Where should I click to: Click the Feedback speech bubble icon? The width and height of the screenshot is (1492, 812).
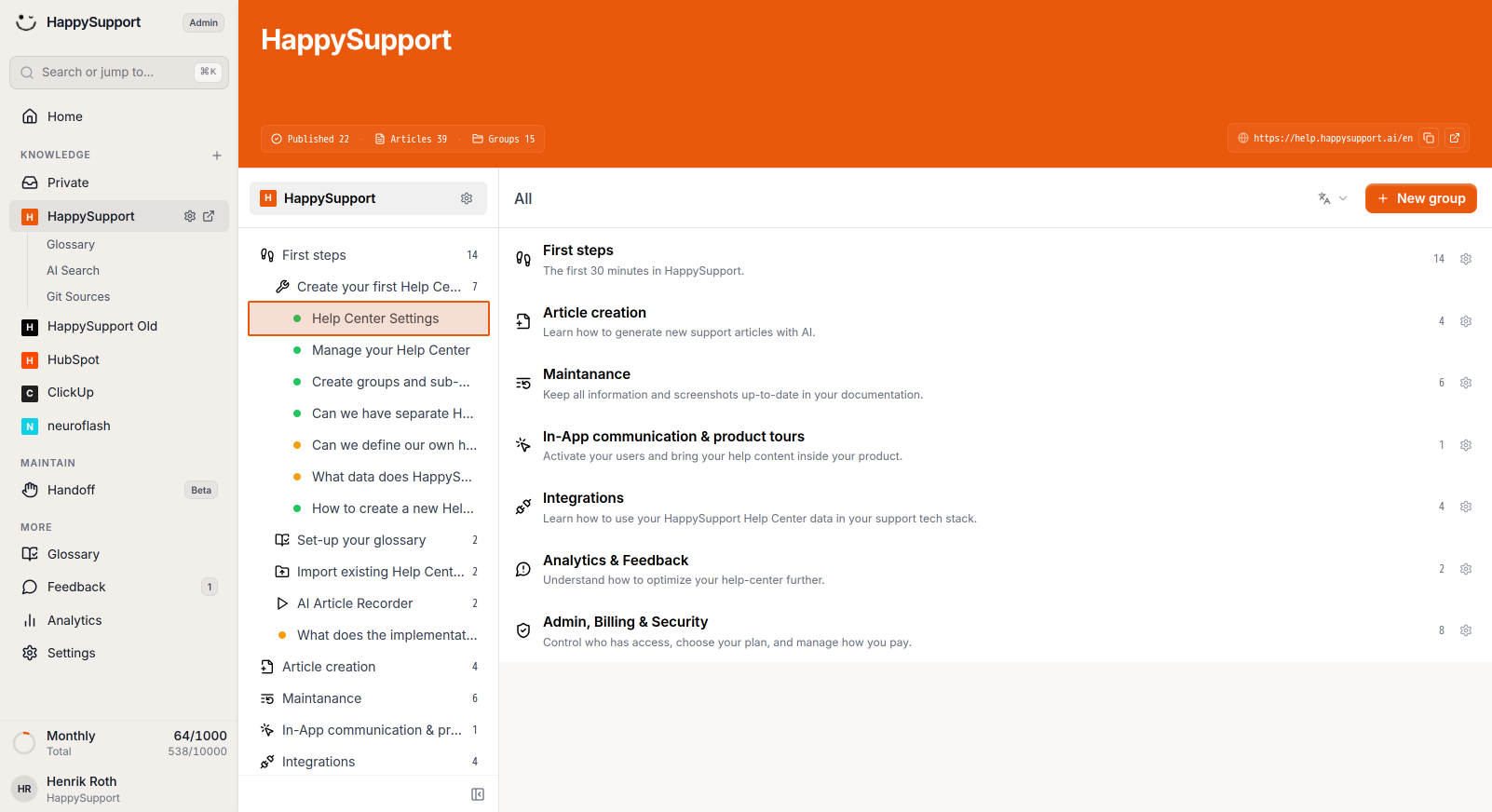[30, 587]
